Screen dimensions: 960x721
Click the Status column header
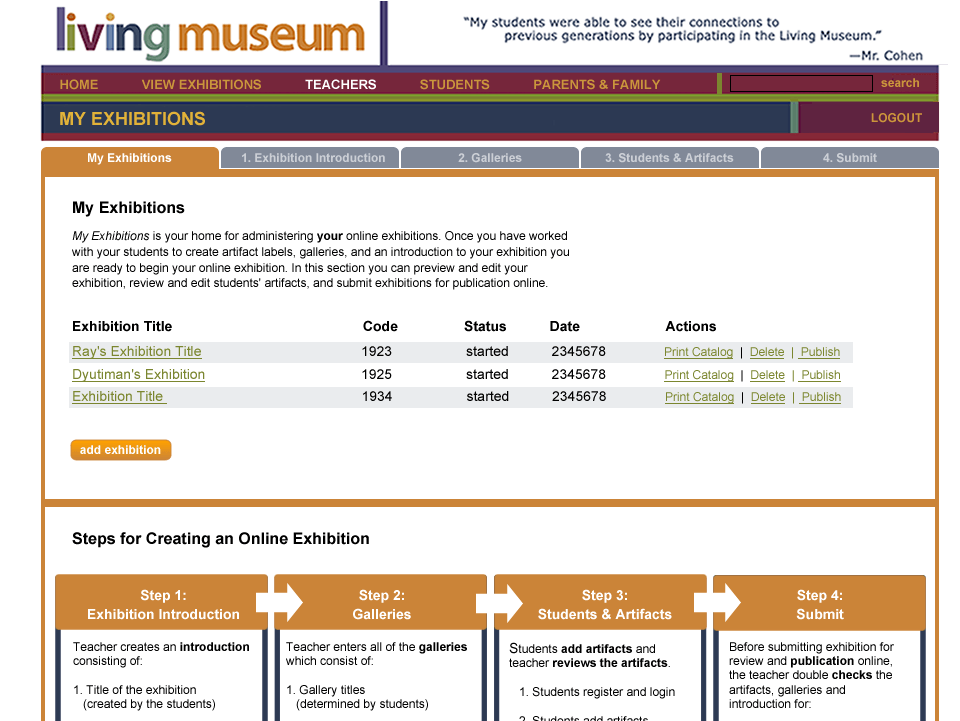(485, 326)
